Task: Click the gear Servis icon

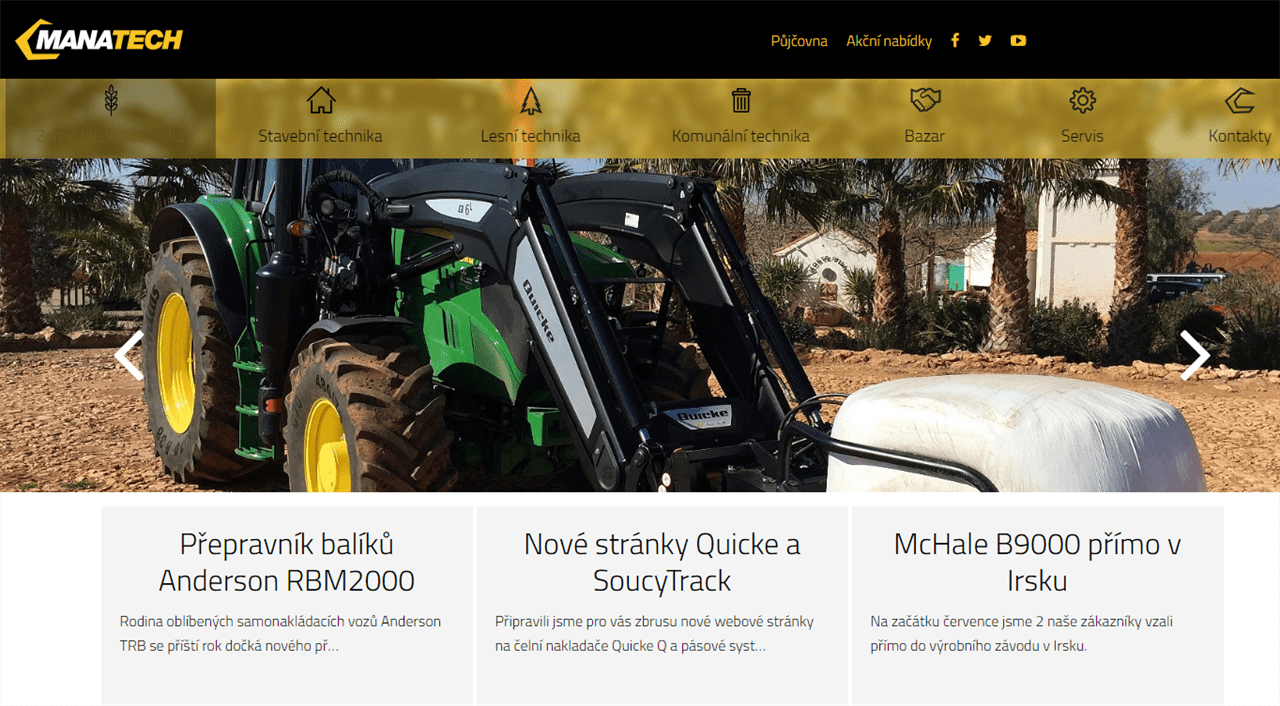Action: pyautogui.click(x=1083, y=100)
